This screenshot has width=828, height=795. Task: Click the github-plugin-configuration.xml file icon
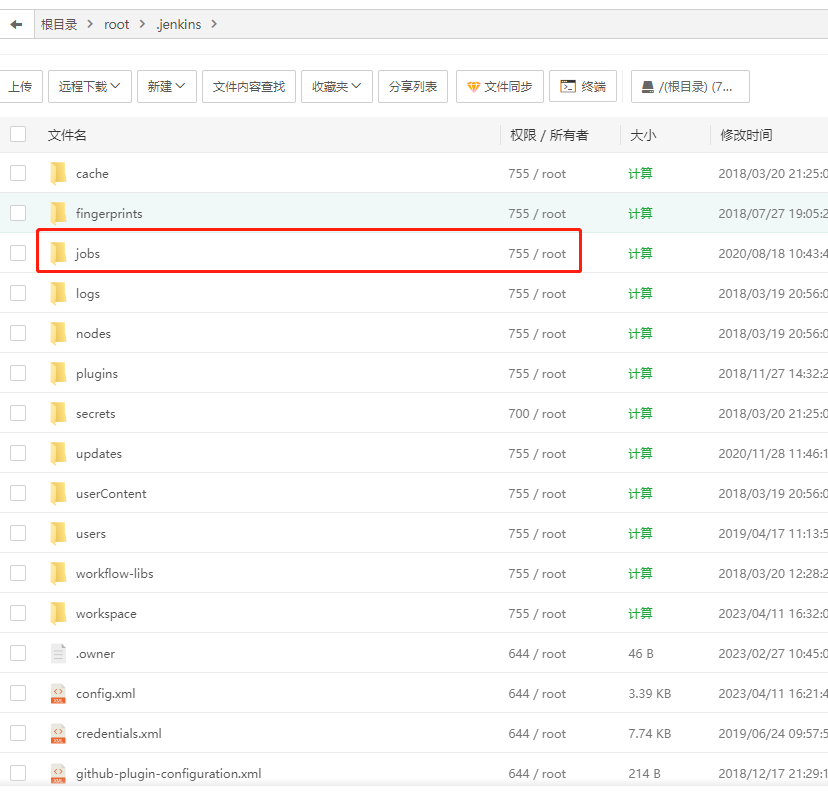point(58,773)
